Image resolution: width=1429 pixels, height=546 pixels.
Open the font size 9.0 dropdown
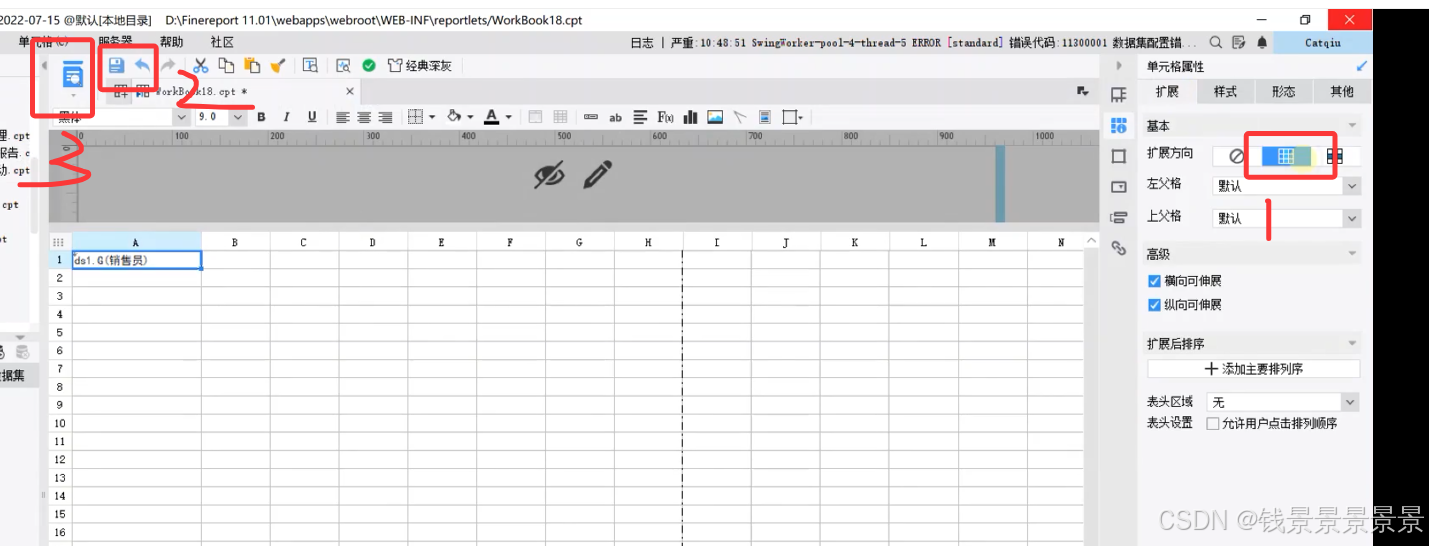point(237,117)
